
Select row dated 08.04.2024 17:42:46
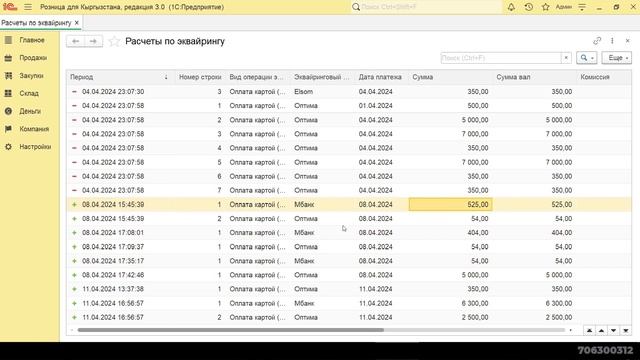(x=349, y=275)
